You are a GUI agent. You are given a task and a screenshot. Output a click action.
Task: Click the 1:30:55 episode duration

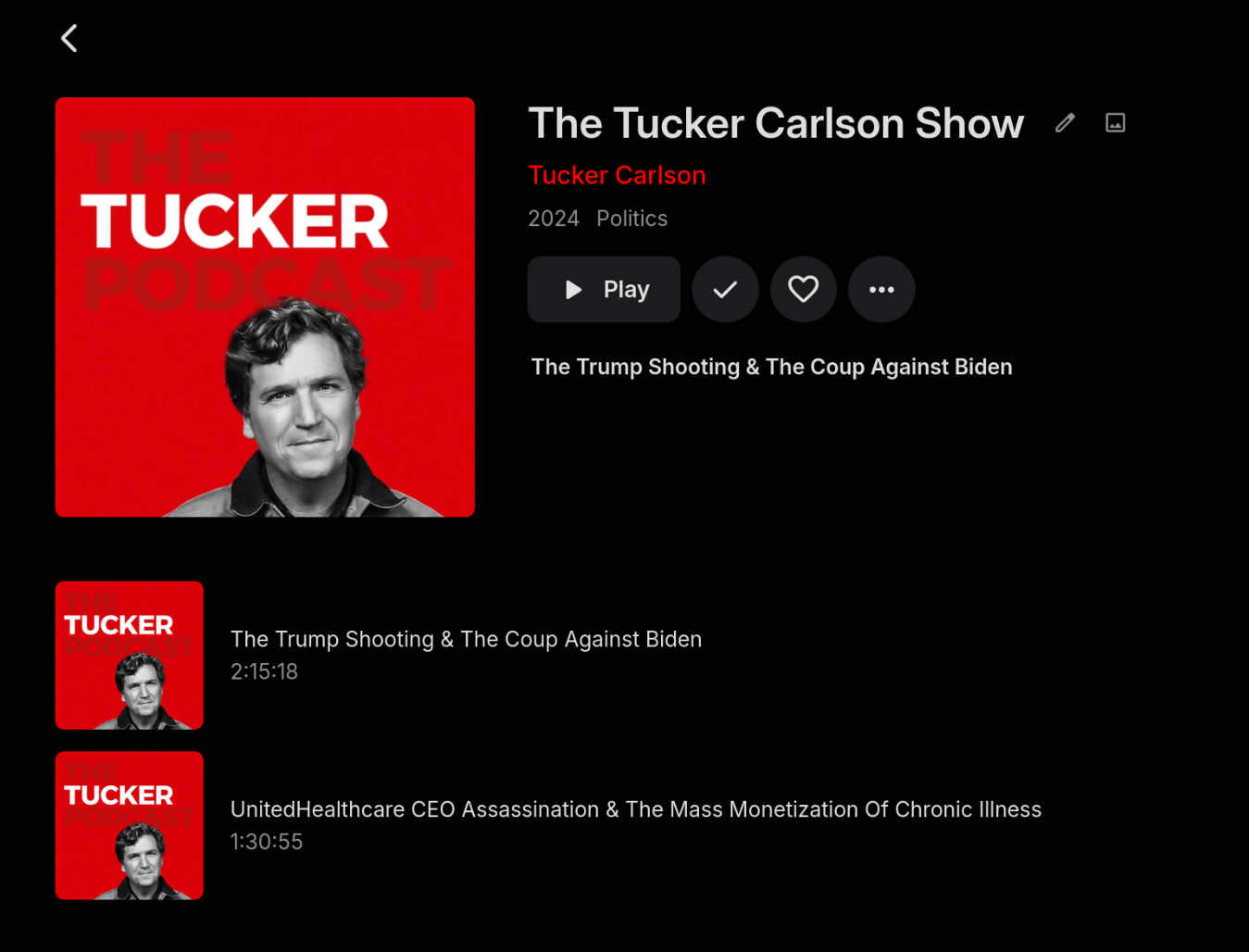(x=267, y=842)
